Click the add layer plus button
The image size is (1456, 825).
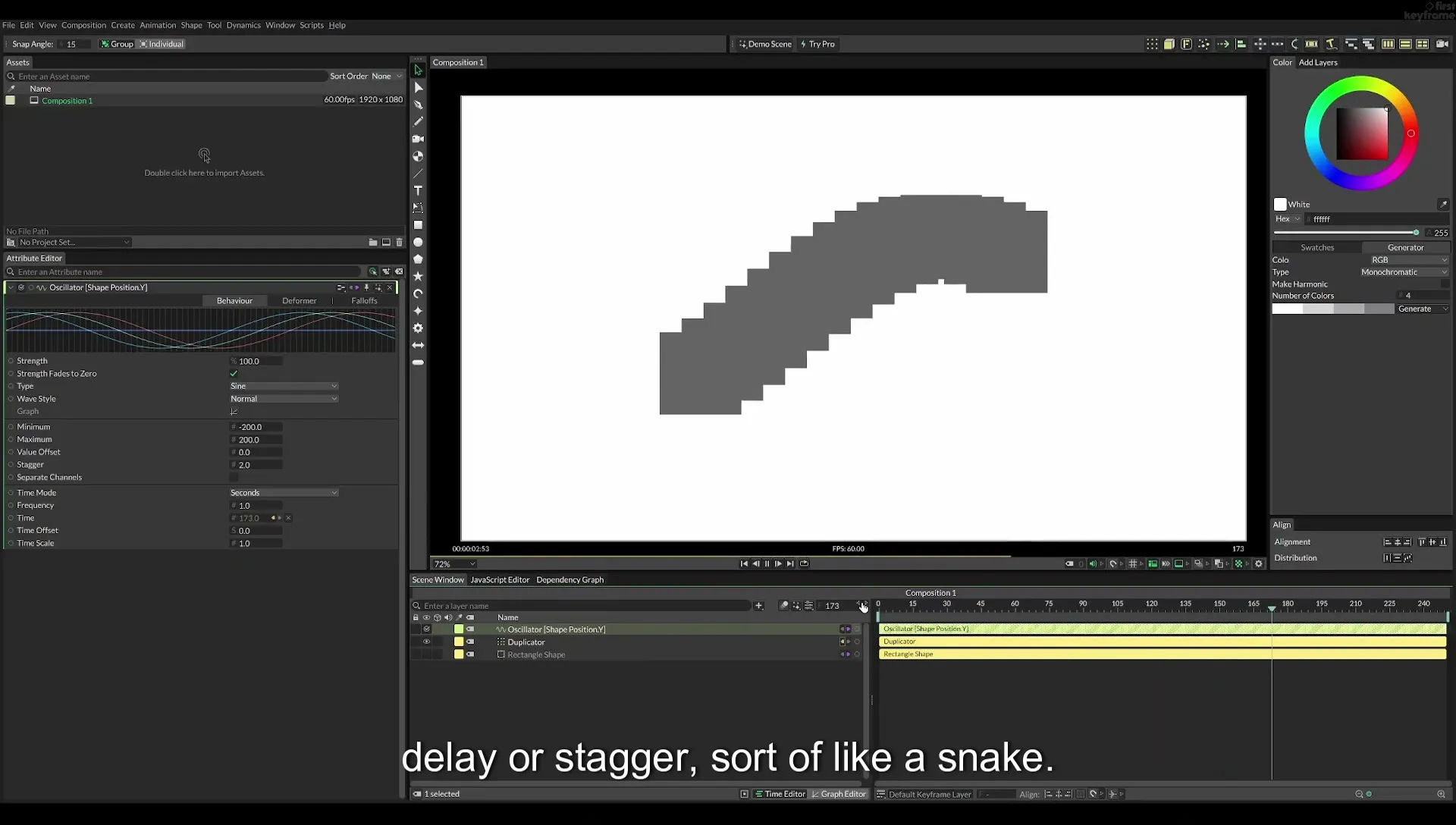(758, 605)
